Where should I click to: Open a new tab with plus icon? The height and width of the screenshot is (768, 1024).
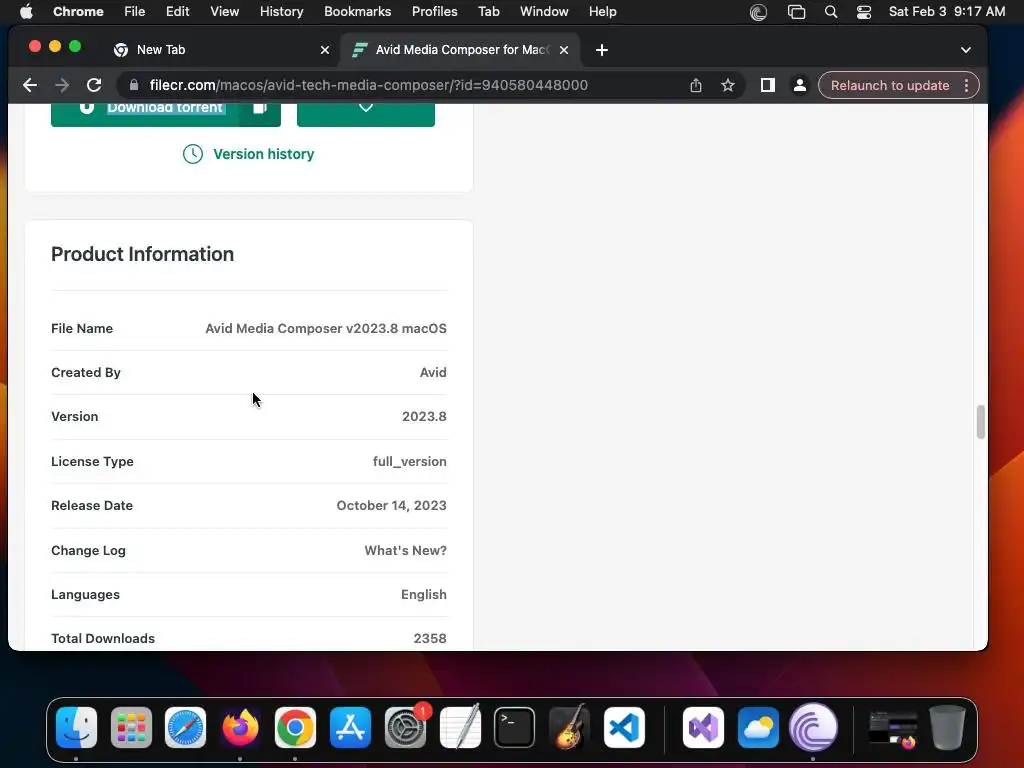tap(601, 50)
